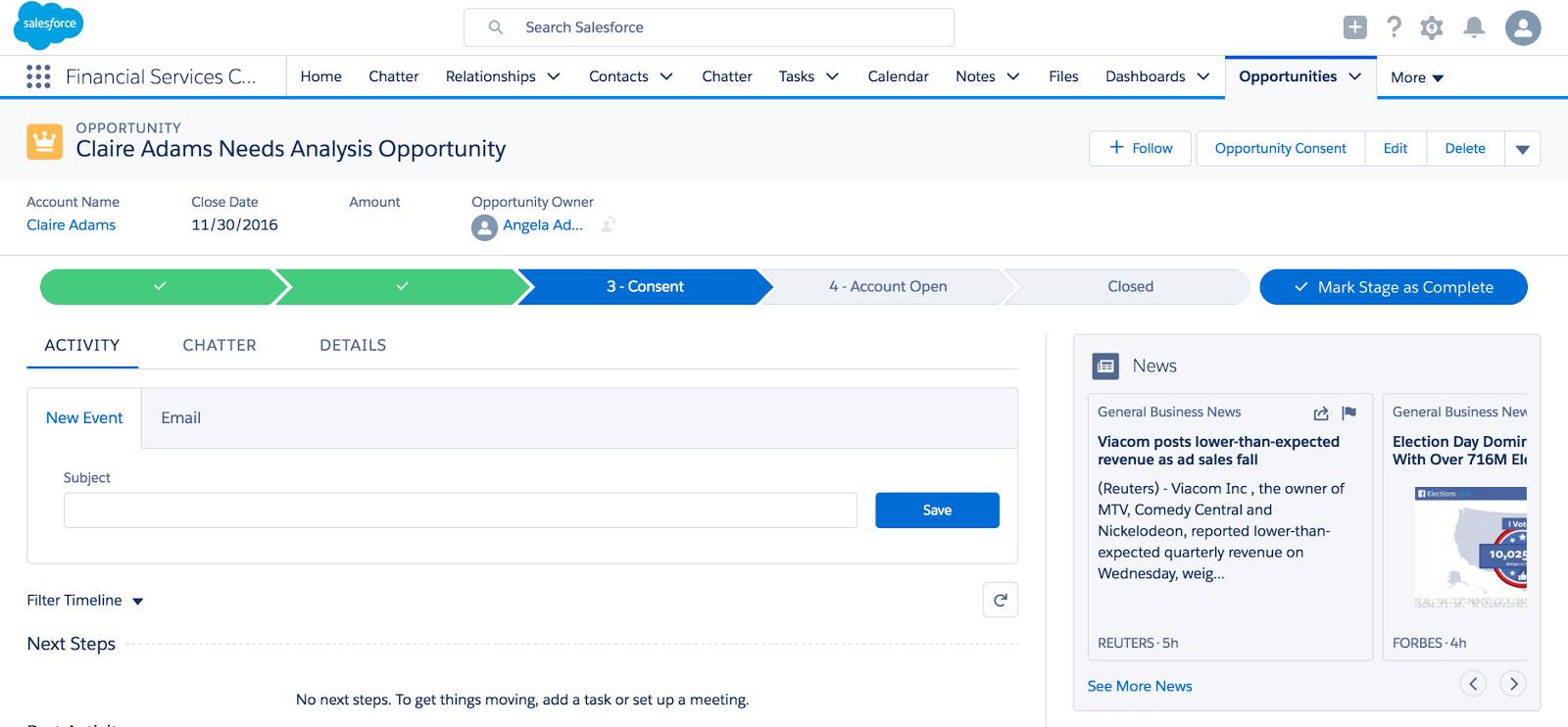Click the change owner icon beside Angela Ad...

click(x=609, y=225)
